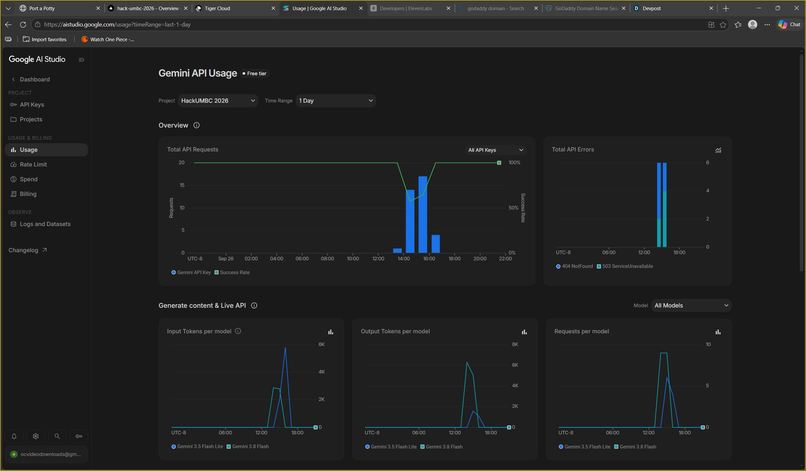Screen dimensions: 806x471
Task: Open the Time Range dropdown 1 Day
Action: [336, 101]
